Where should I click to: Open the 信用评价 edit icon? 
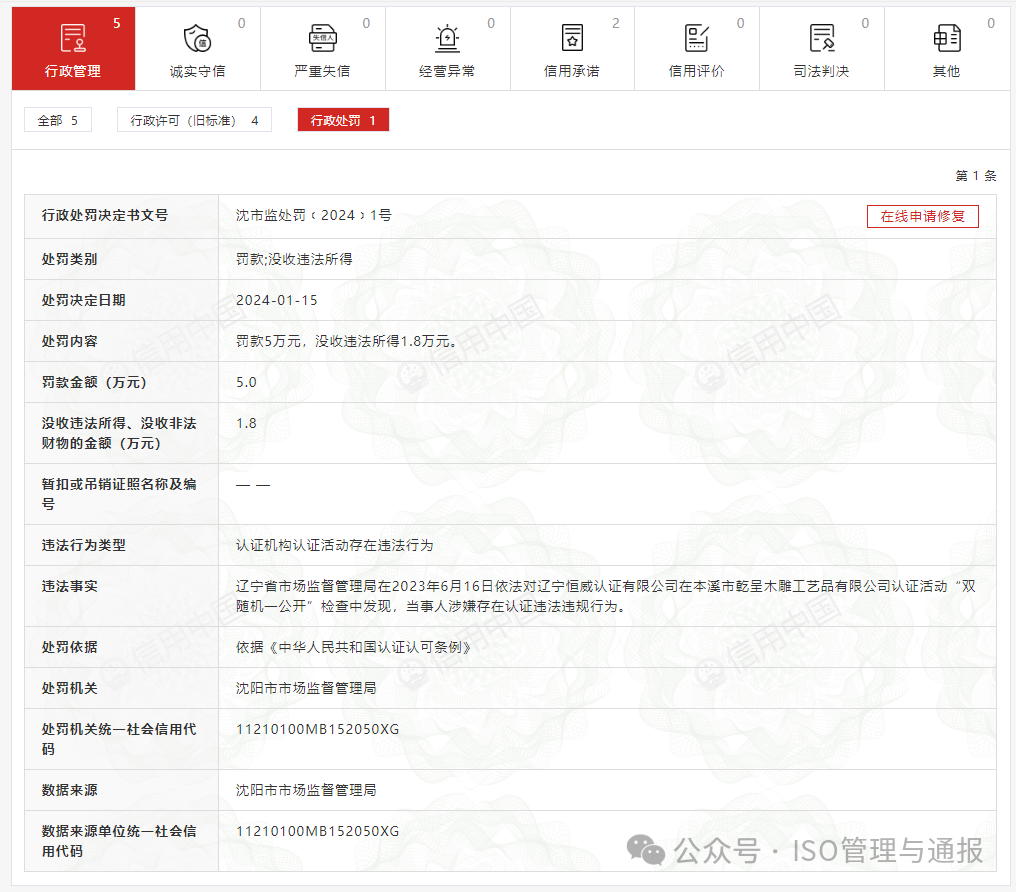697,38
